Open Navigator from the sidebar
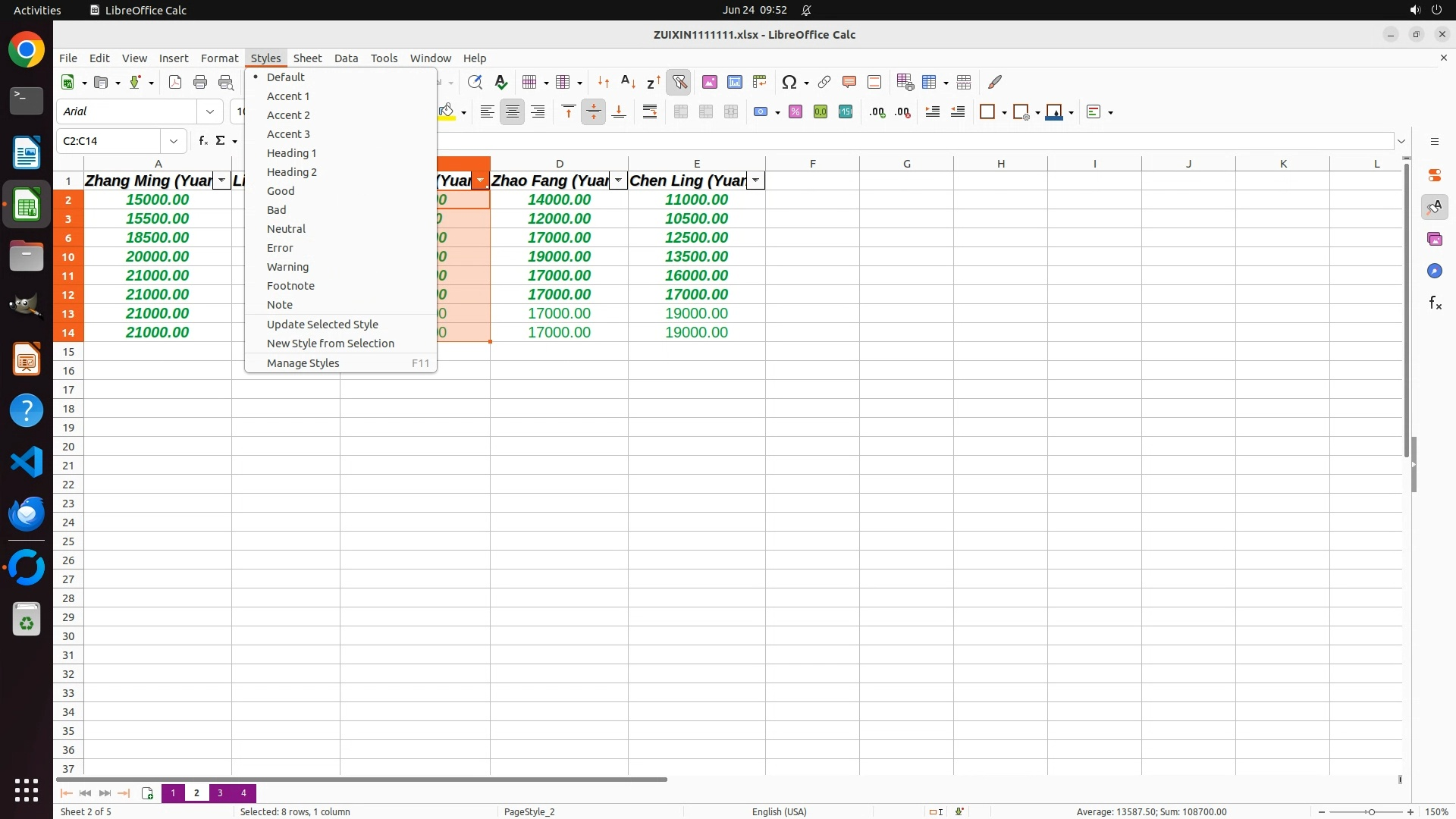This screenshot has height=819, width=1456. coord(1434,271)
